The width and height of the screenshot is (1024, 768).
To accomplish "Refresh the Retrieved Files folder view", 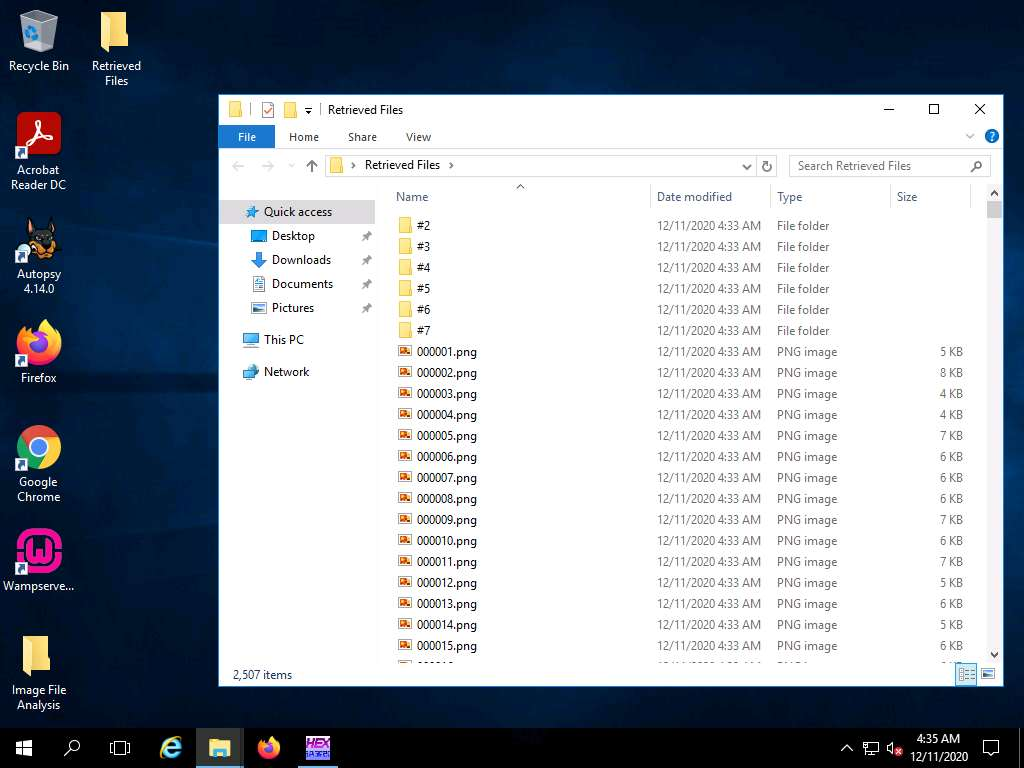I will tap(767, 166).
